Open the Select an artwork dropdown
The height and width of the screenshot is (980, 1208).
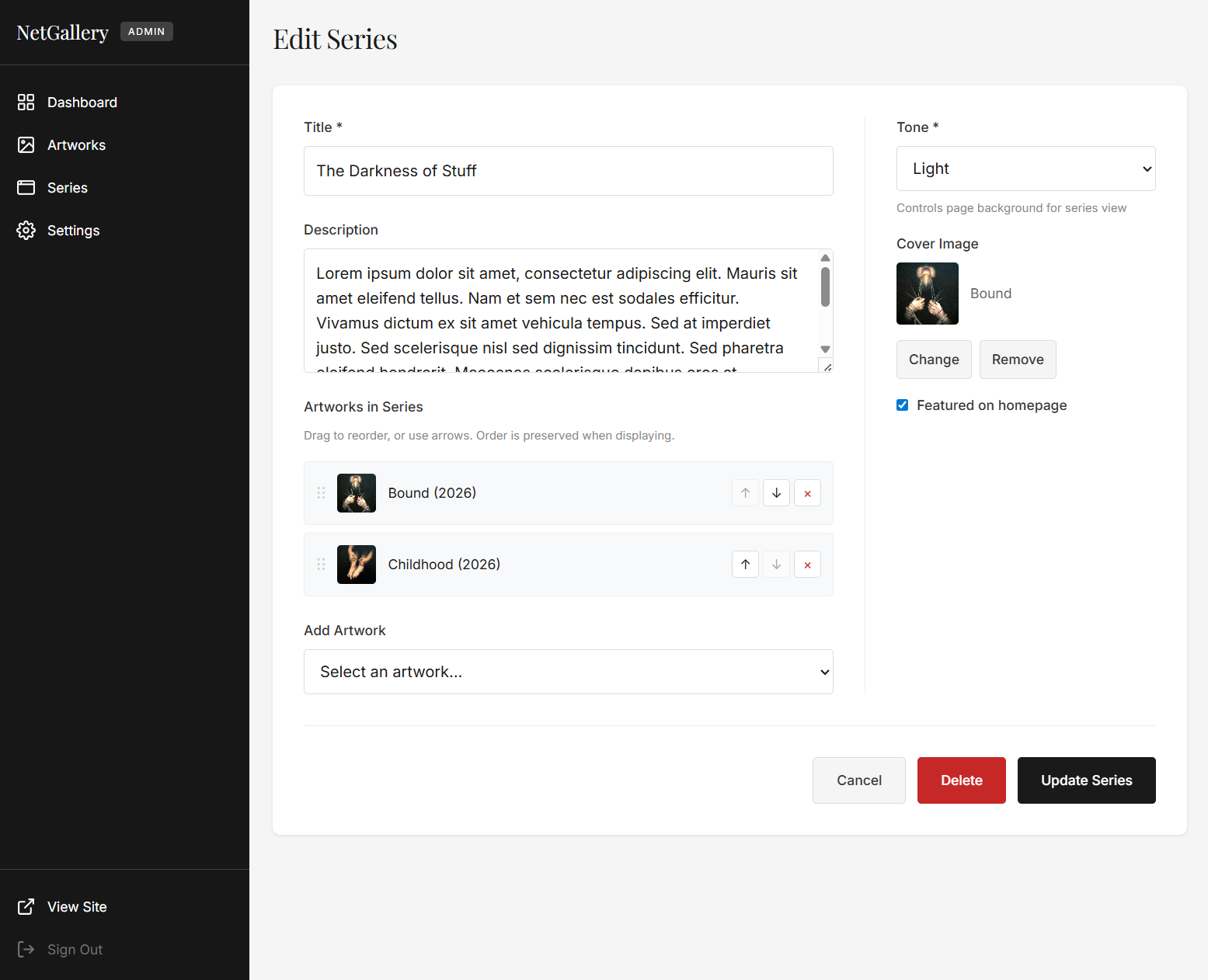tap(568, 672)
